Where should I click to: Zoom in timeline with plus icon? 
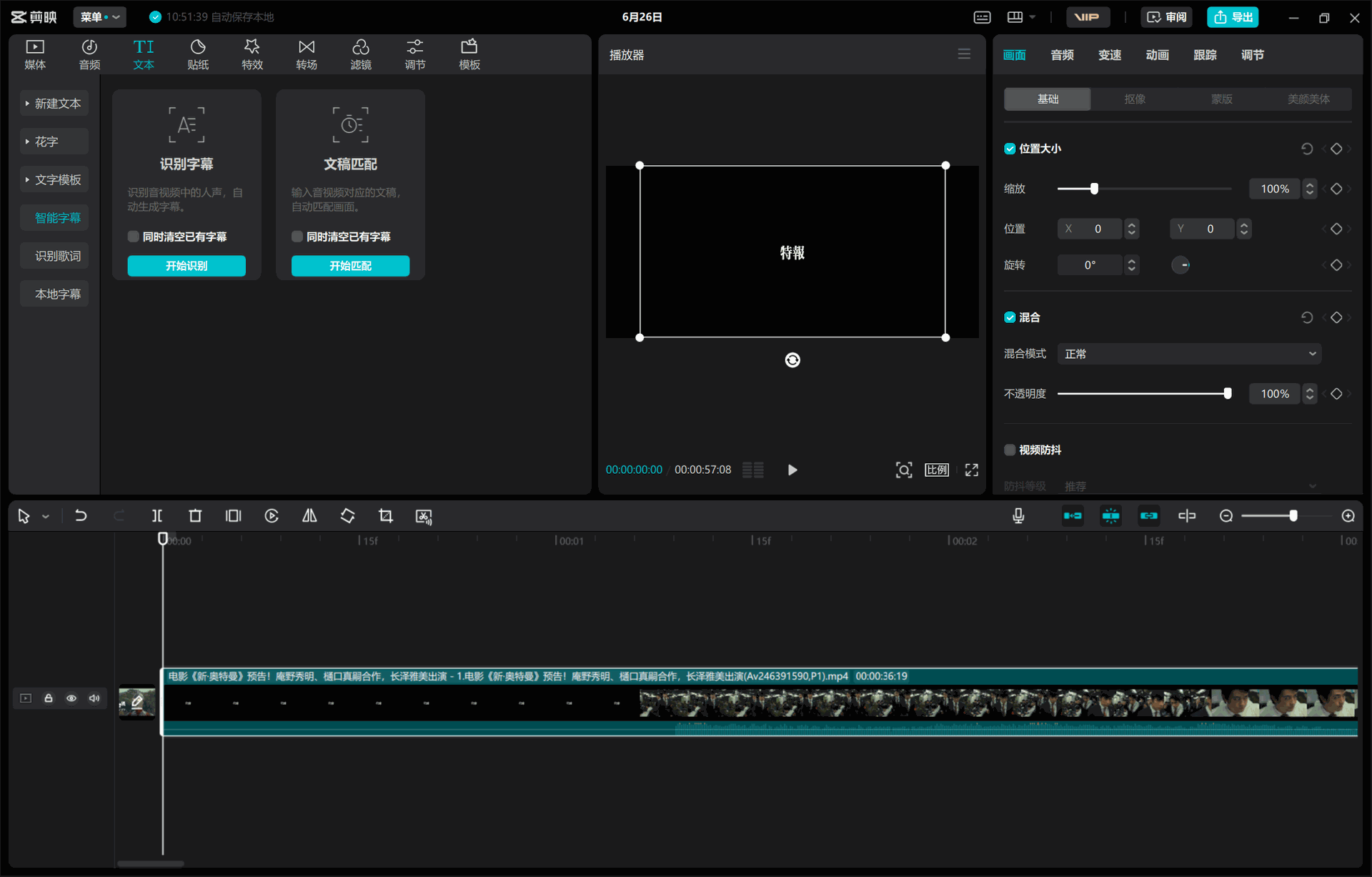(1348, 515)
